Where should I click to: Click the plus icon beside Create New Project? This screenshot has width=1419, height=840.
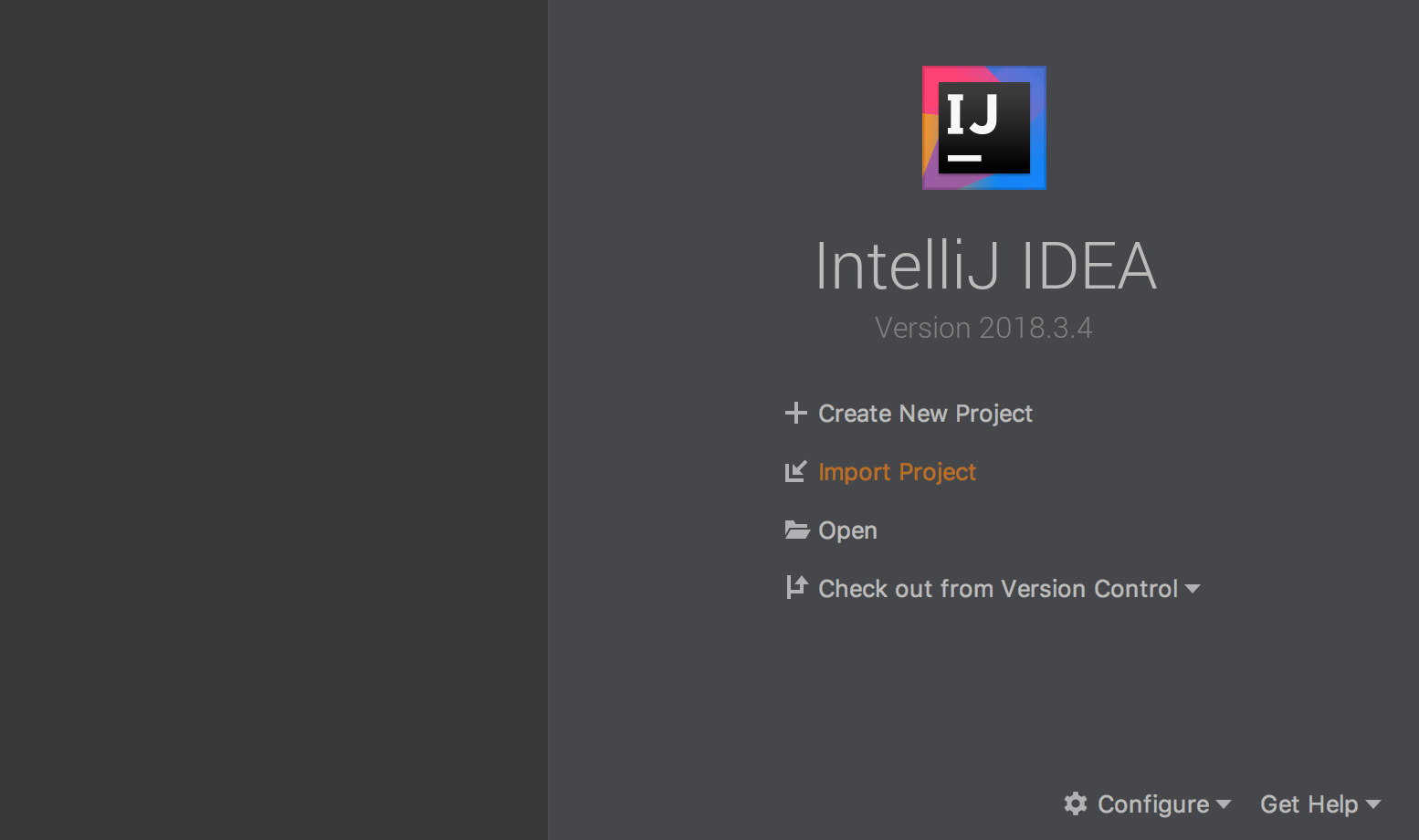click(795, 414)
